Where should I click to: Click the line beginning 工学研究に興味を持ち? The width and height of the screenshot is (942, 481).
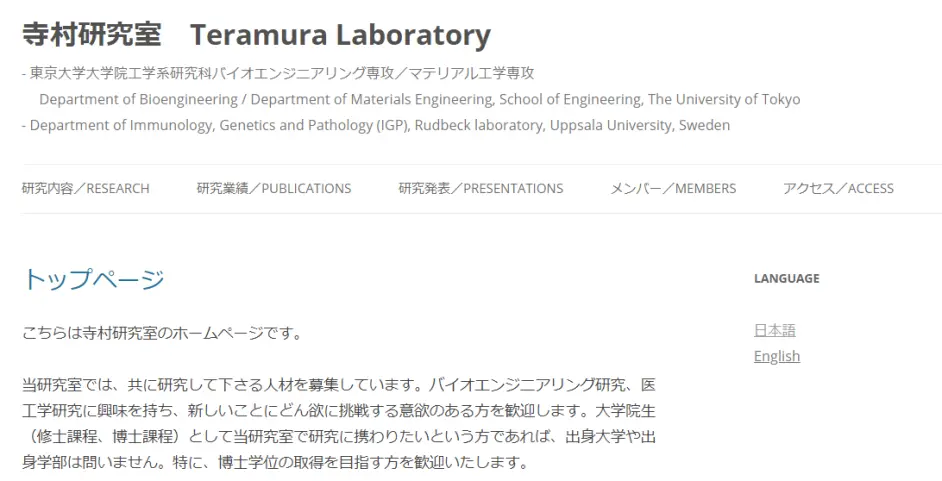click(338, 411)
